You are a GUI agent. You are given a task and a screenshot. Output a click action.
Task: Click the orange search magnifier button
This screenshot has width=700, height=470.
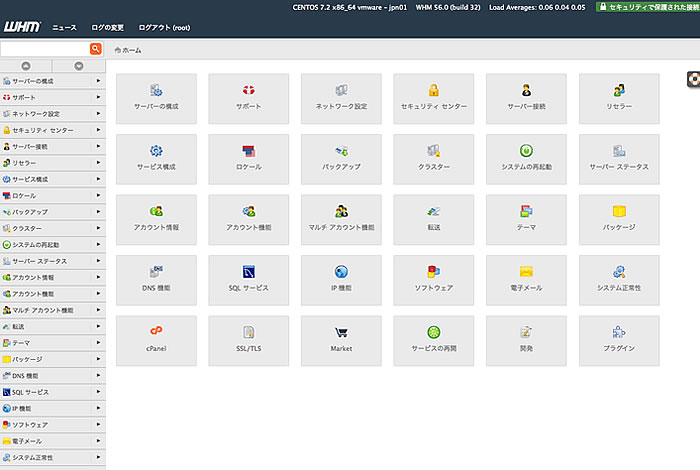(x=96, y=48)
